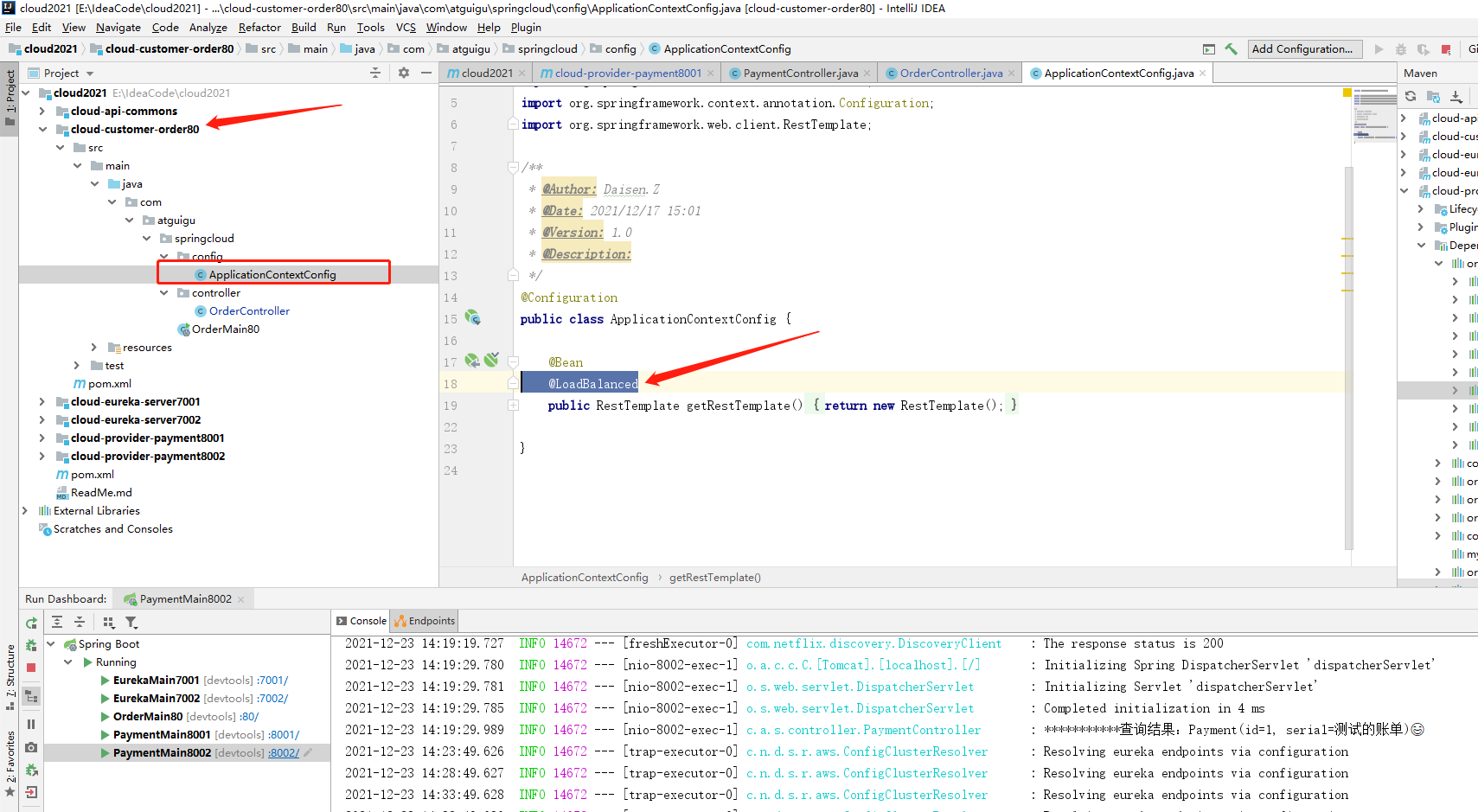
Task: Expand cloud-api-commons module in Project tree
Action: click(42, 112)
